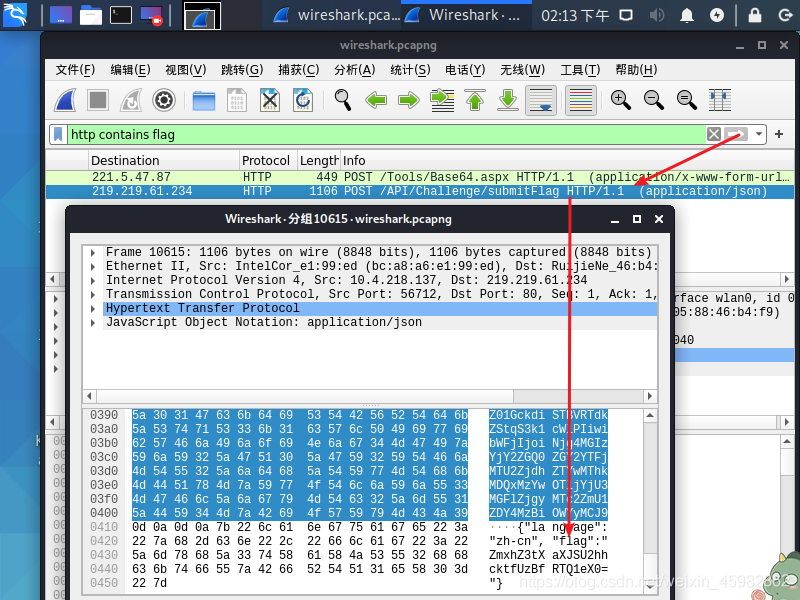The height and width of the screenshot is (600, 800).
Task: Open the 分析(A) menu
Action: [x=355, y=69]
